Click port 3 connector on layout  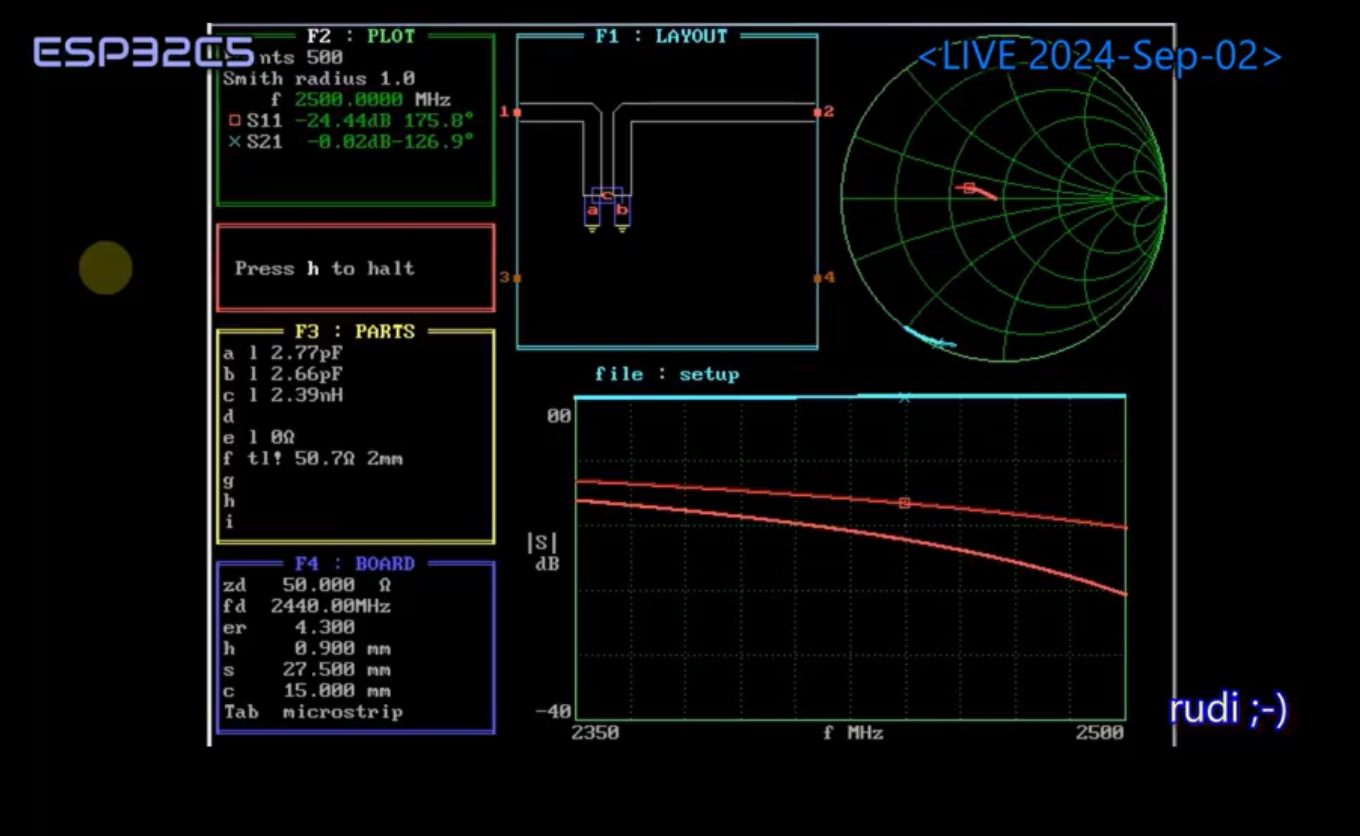(x=517, y=277)
